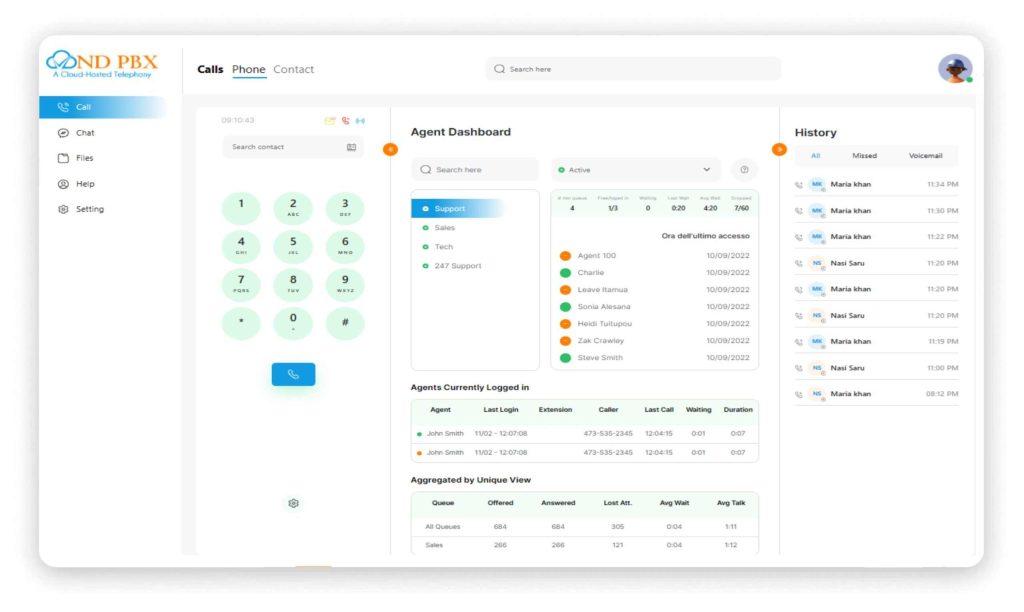Open Files in the sidebar
The height and width of the screenshot is (612, 1024).
pos(84,158)
